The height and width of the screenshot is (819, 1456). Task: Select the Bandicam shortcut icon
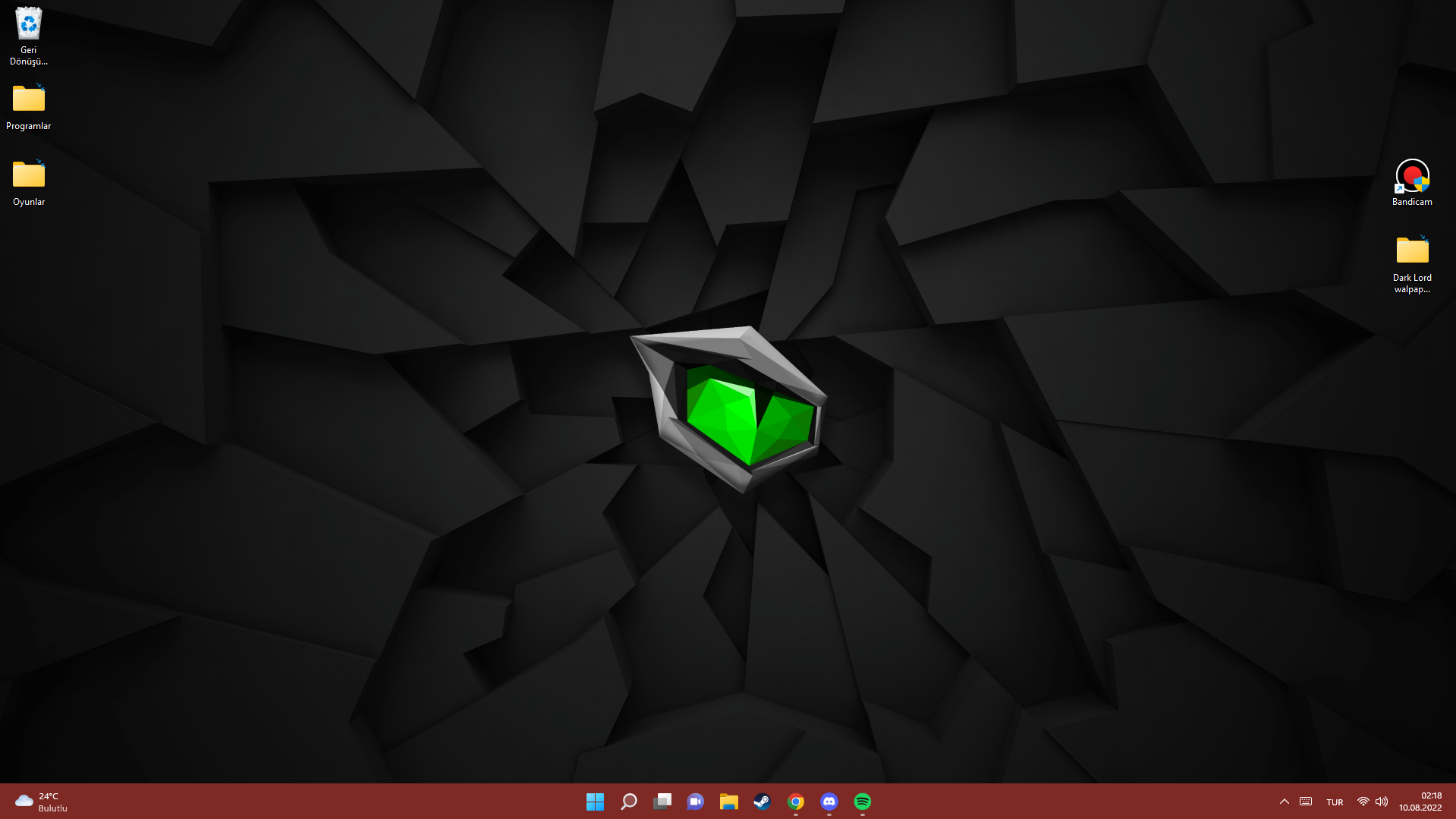1412,175
